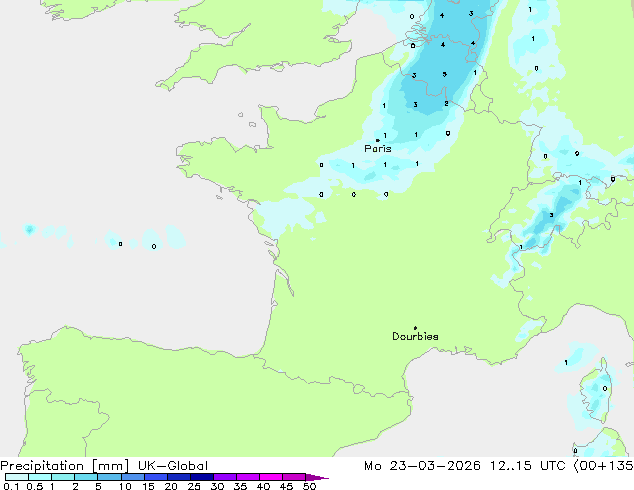Click the Dourbies location label

[x=415, y=336]
